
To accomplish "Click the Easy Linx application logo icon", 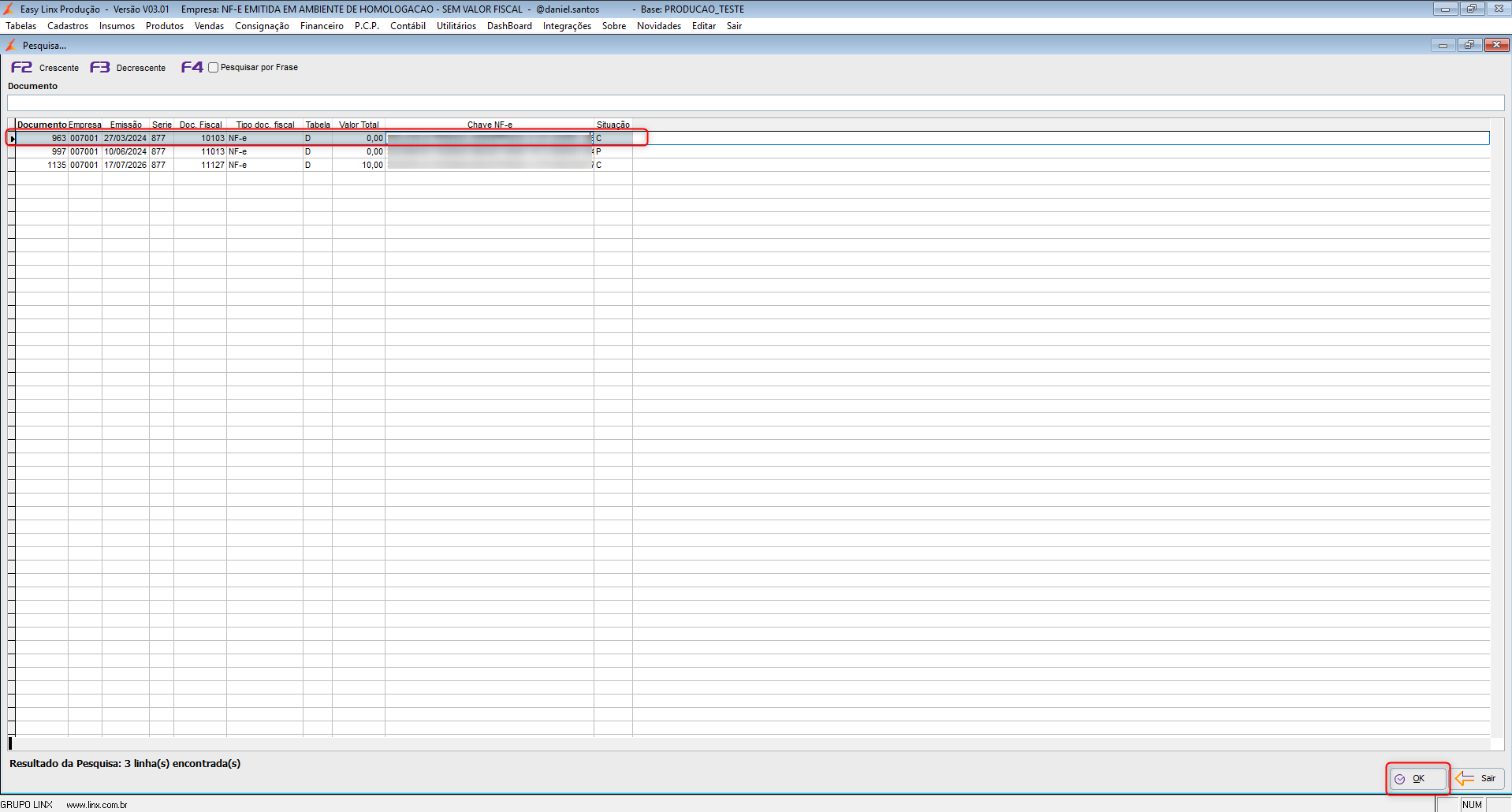I will click(9, 9).
